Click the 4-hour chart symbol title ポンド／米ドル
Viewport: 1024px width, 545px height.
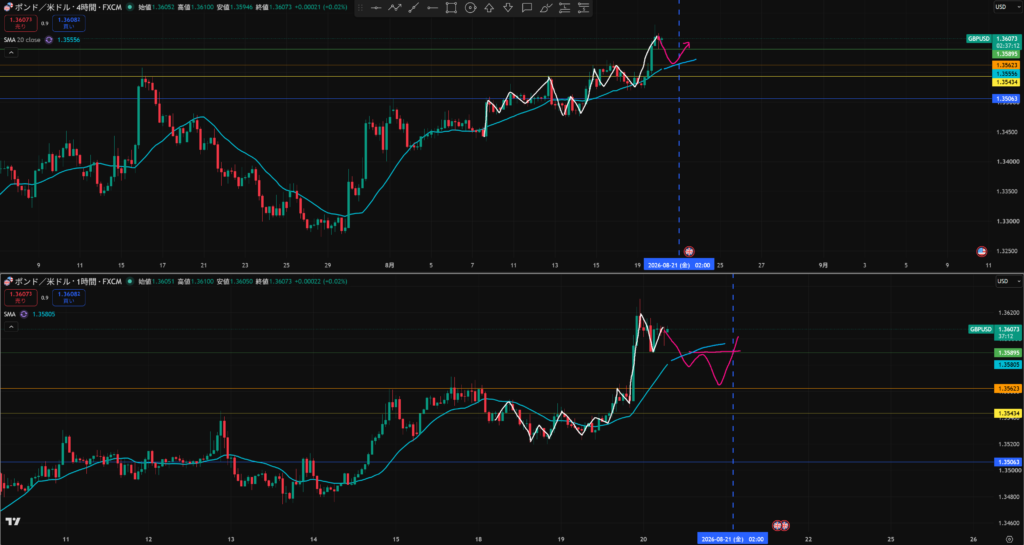tap(41, 7)
